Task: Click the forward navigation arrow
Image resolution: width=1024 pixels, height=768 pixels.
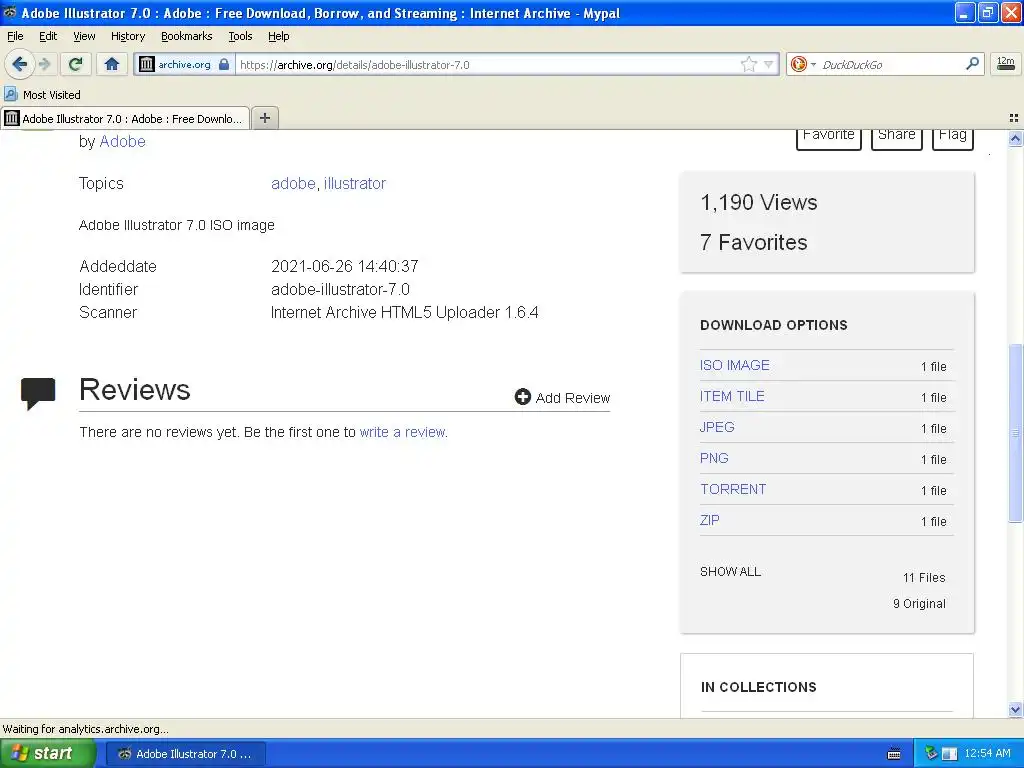Action: tap(44, 64)
